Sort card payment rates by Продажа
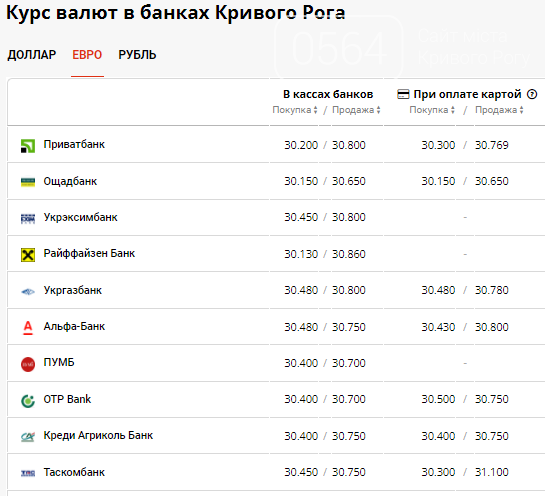The width and height of the screenshot is (545, 496). tap(499, 110)
